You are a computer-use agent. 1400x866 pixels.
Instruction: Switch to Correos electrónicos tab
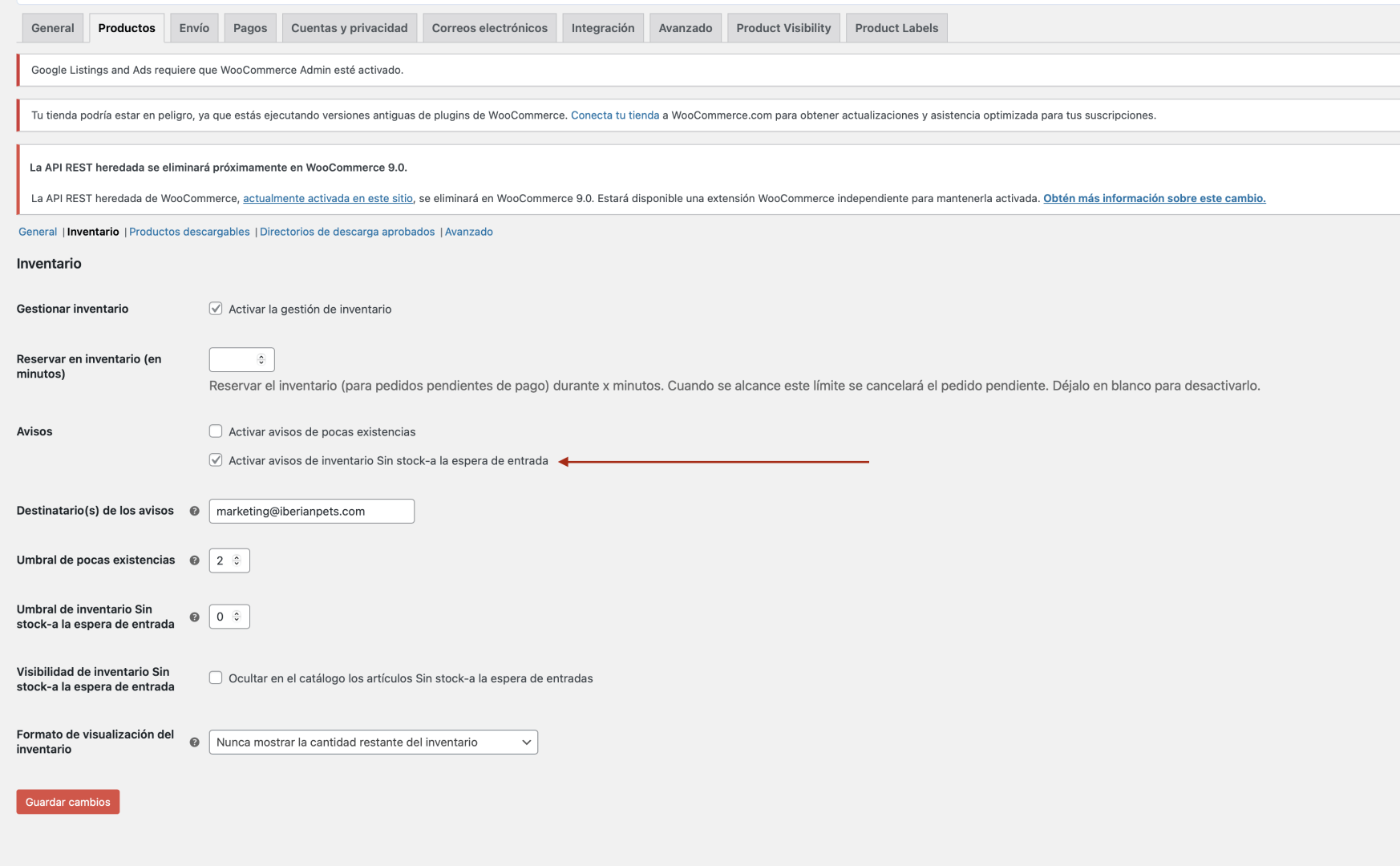tap(490, 28)
